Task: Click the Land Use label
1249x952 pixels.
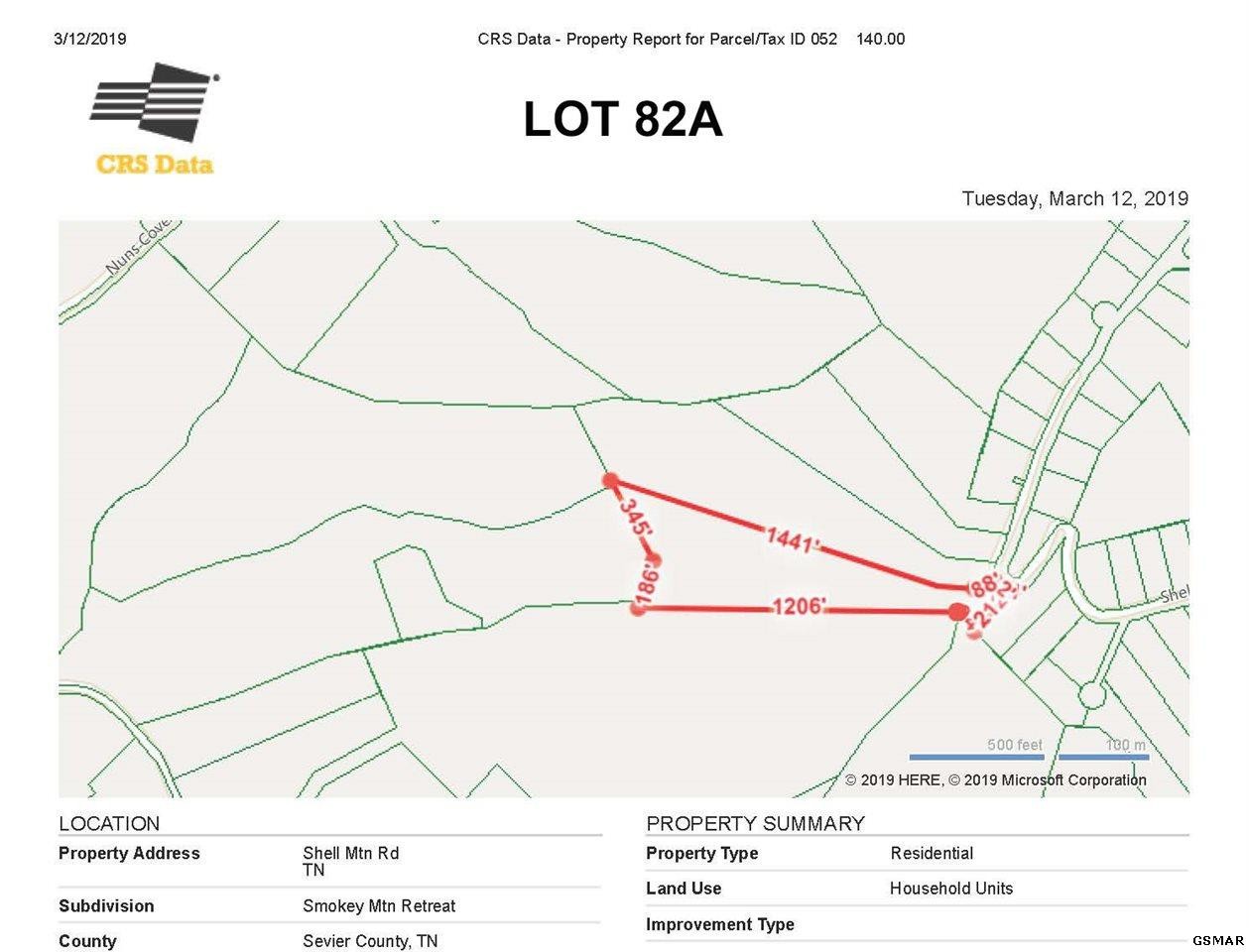Action: click(684, 889)
